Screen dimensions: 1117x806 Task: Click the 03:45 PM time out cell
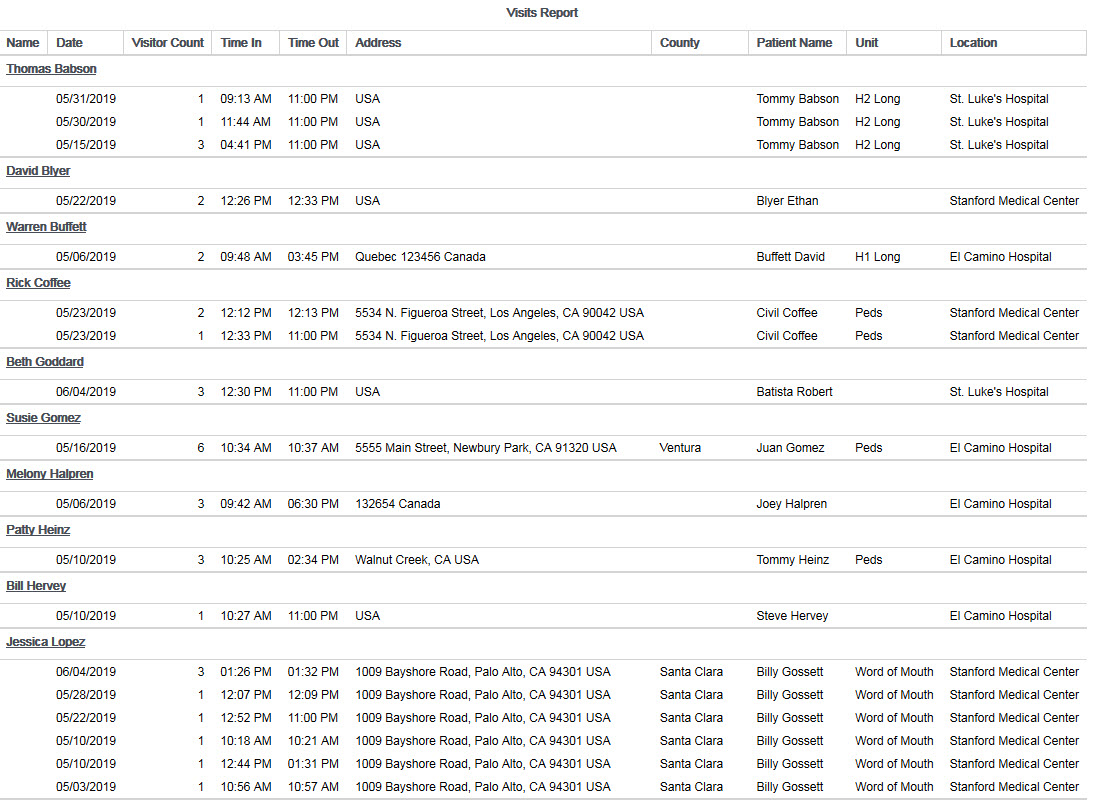pyautogui.click(x=313, y=257)
